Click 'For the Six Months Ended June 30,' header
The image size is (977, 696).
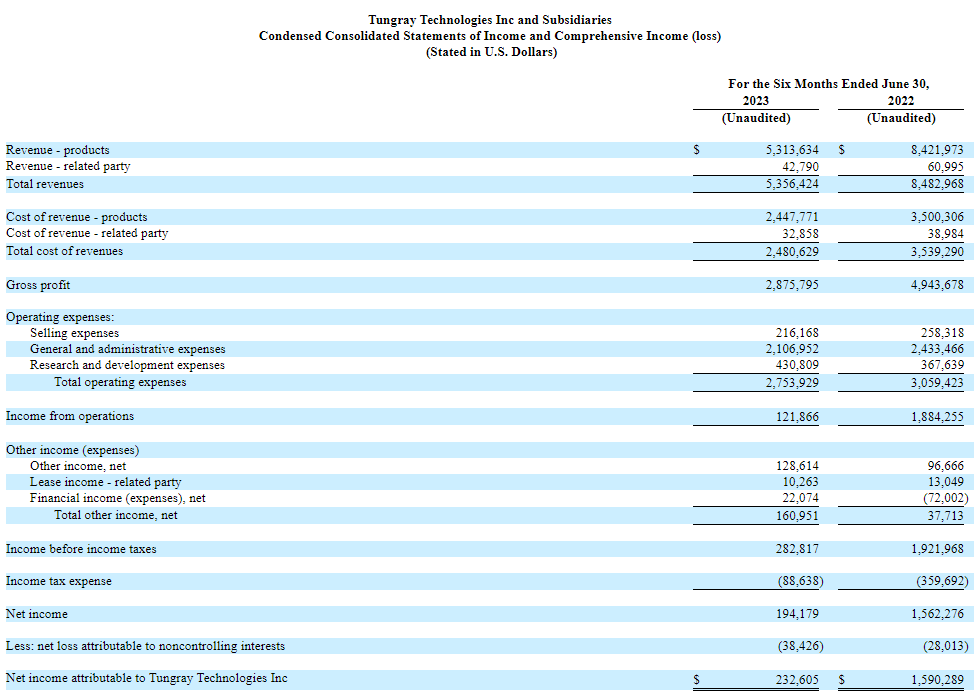828,84
